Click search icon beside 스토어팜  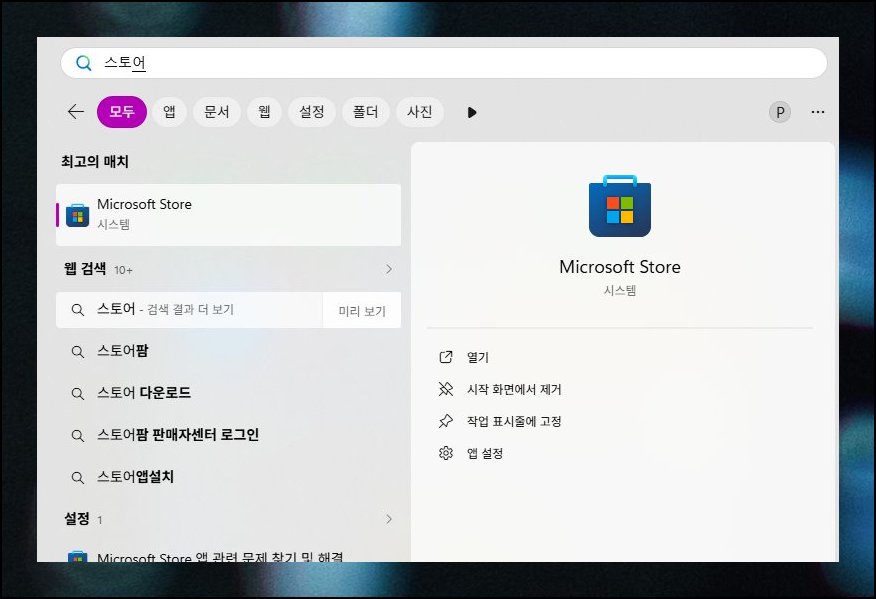pyautogui.click(x=78, y=352)
